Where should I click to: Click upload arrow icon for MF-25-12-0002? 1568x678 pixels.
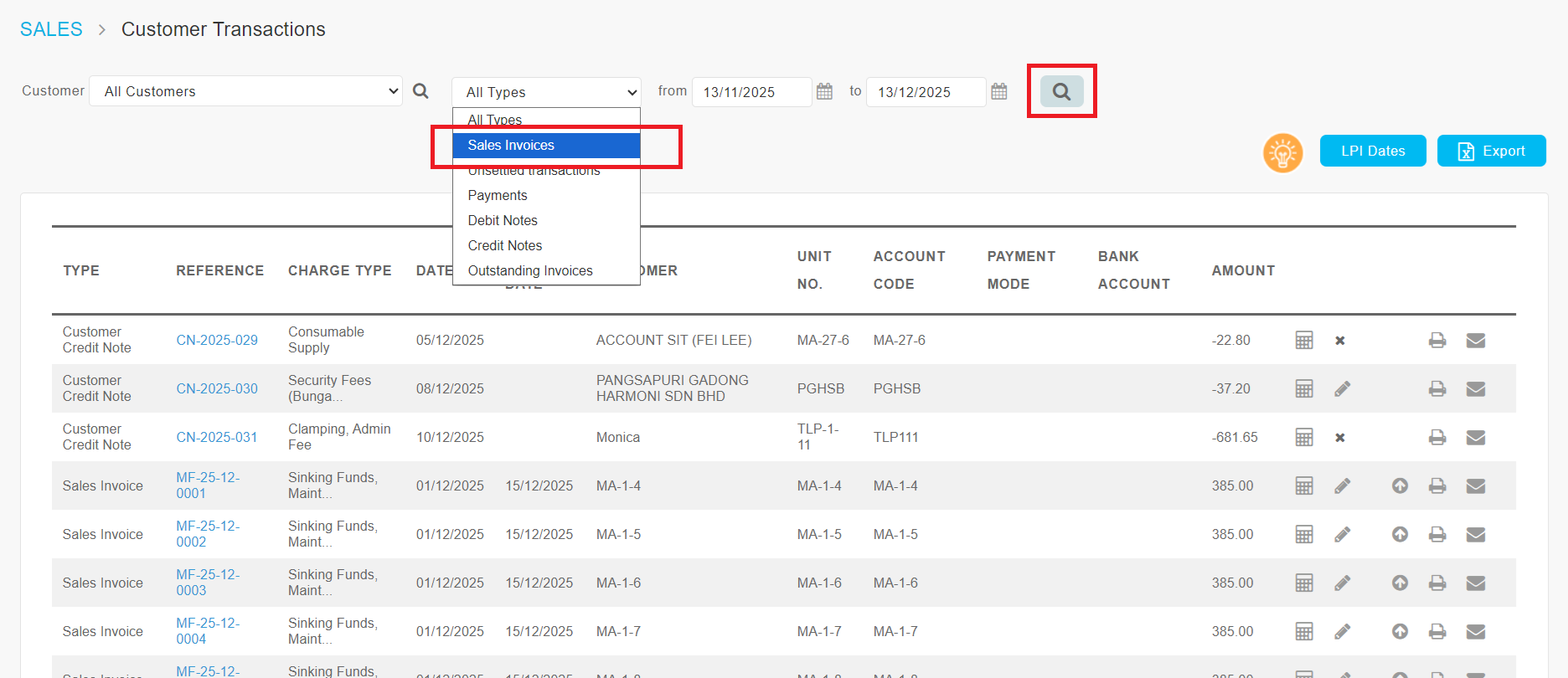coord(1400,534)
